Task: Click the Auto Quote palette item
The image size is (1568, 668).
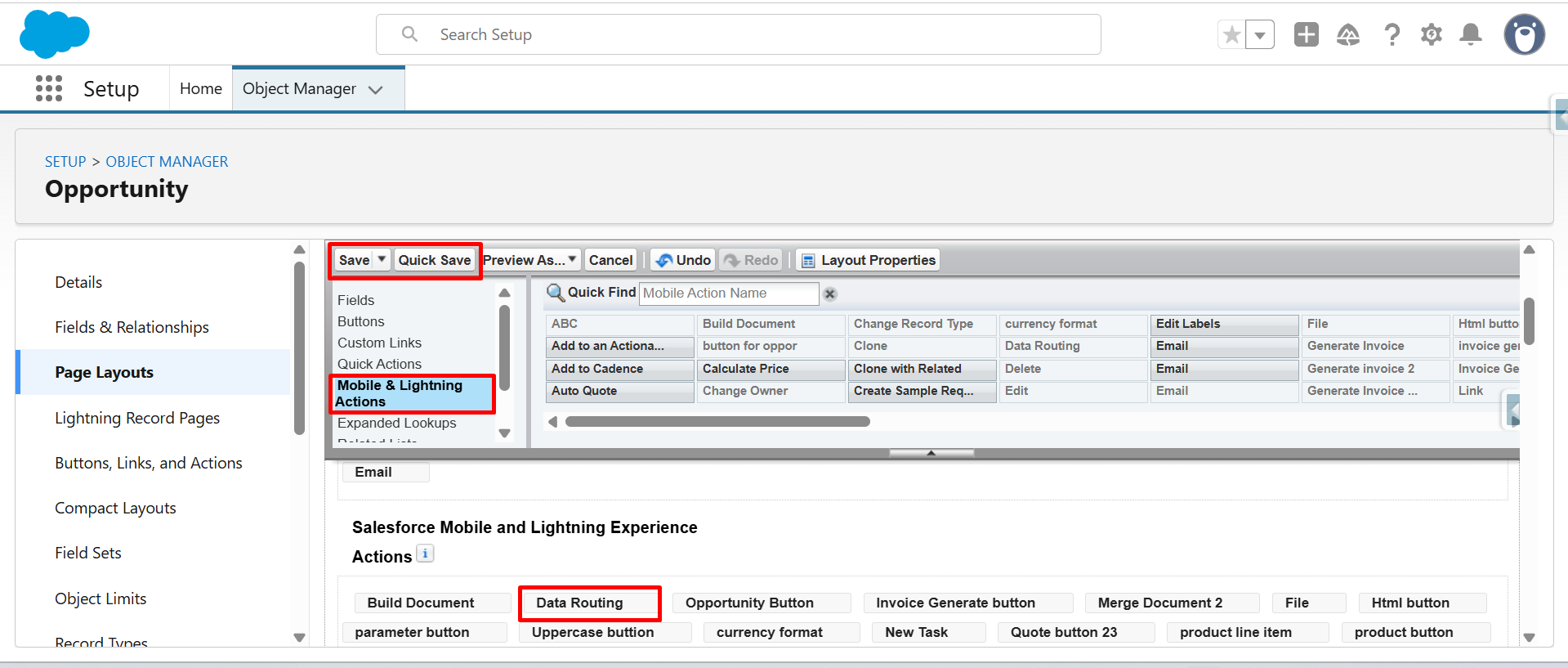Action: [619, 391]
